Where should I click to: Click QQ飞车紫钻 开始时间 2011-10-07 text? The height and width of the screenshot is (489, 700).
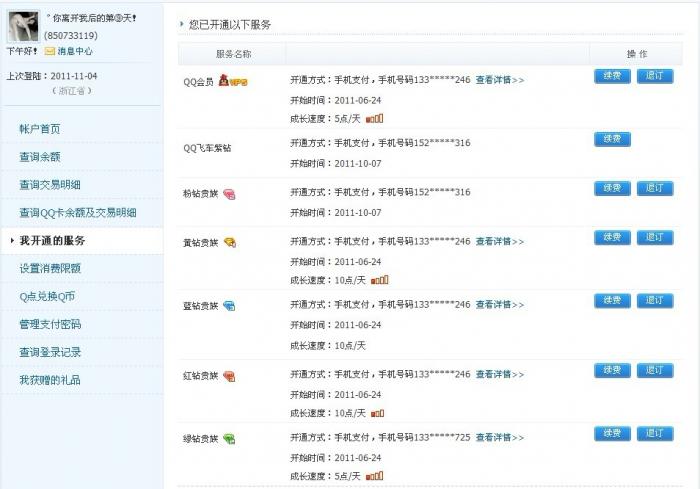(336, 164)
